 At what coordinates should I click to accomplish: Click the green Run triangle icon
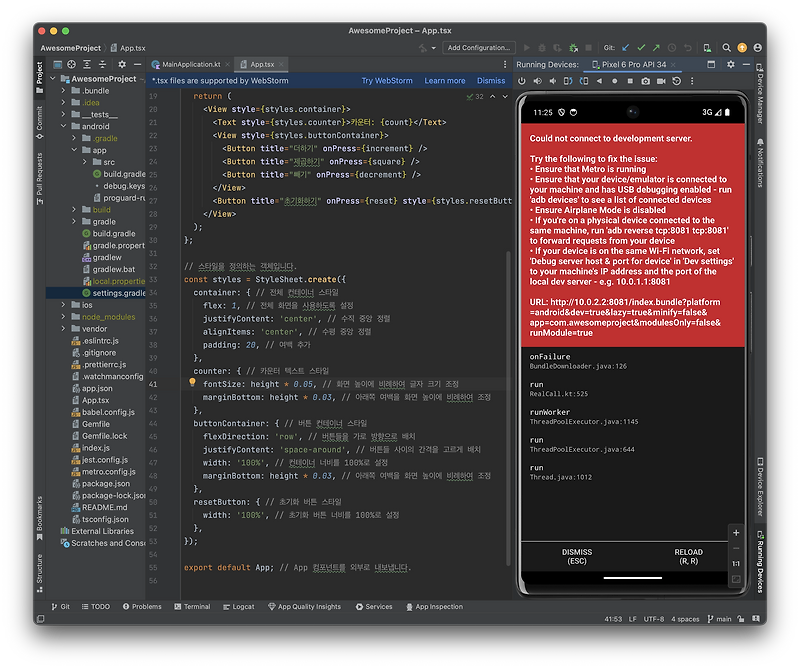[x=527, y=47]
